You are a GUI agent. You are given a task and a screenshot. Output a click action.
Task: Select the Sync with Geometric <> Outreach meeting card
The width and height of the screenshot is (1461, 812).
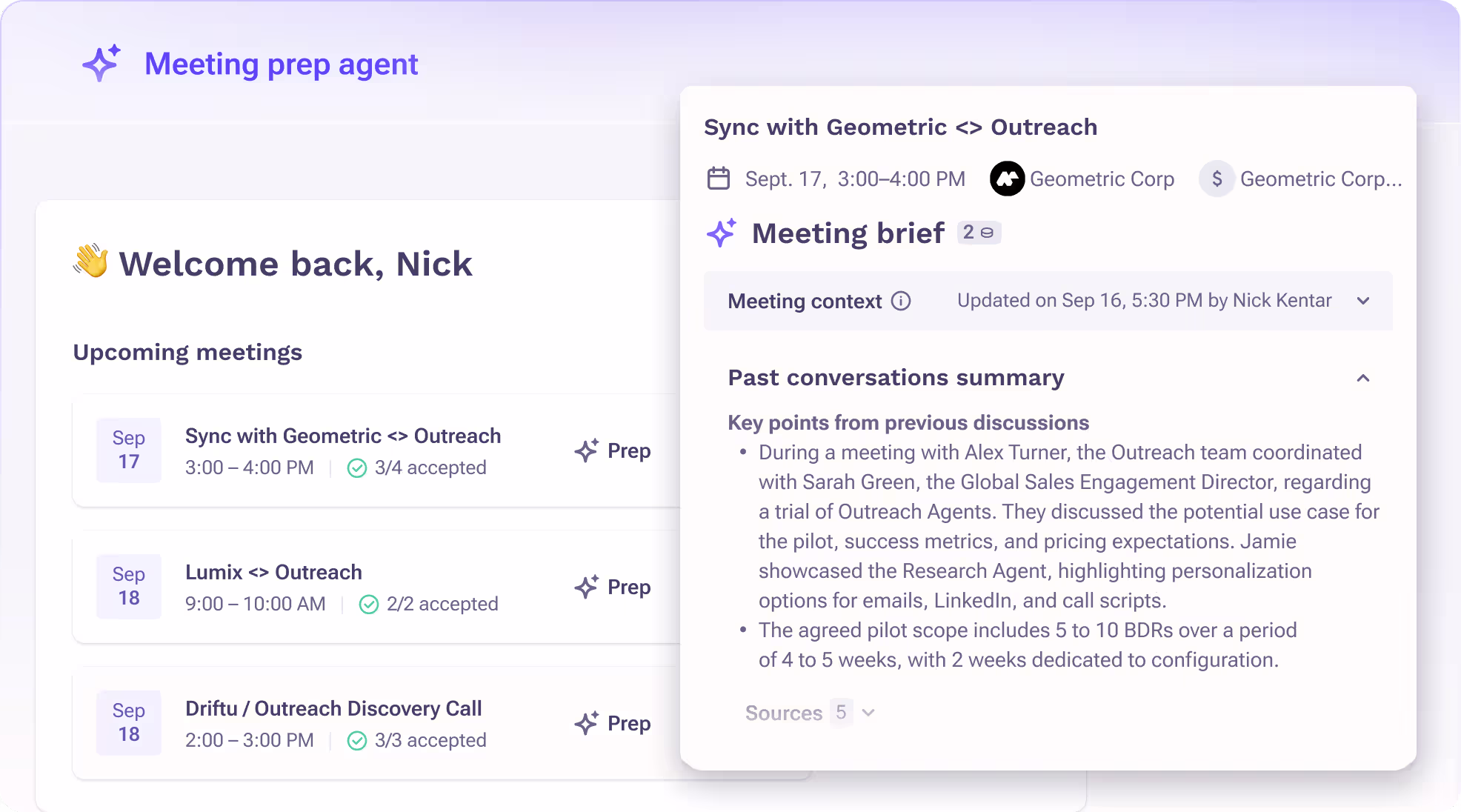click(343, 436)
